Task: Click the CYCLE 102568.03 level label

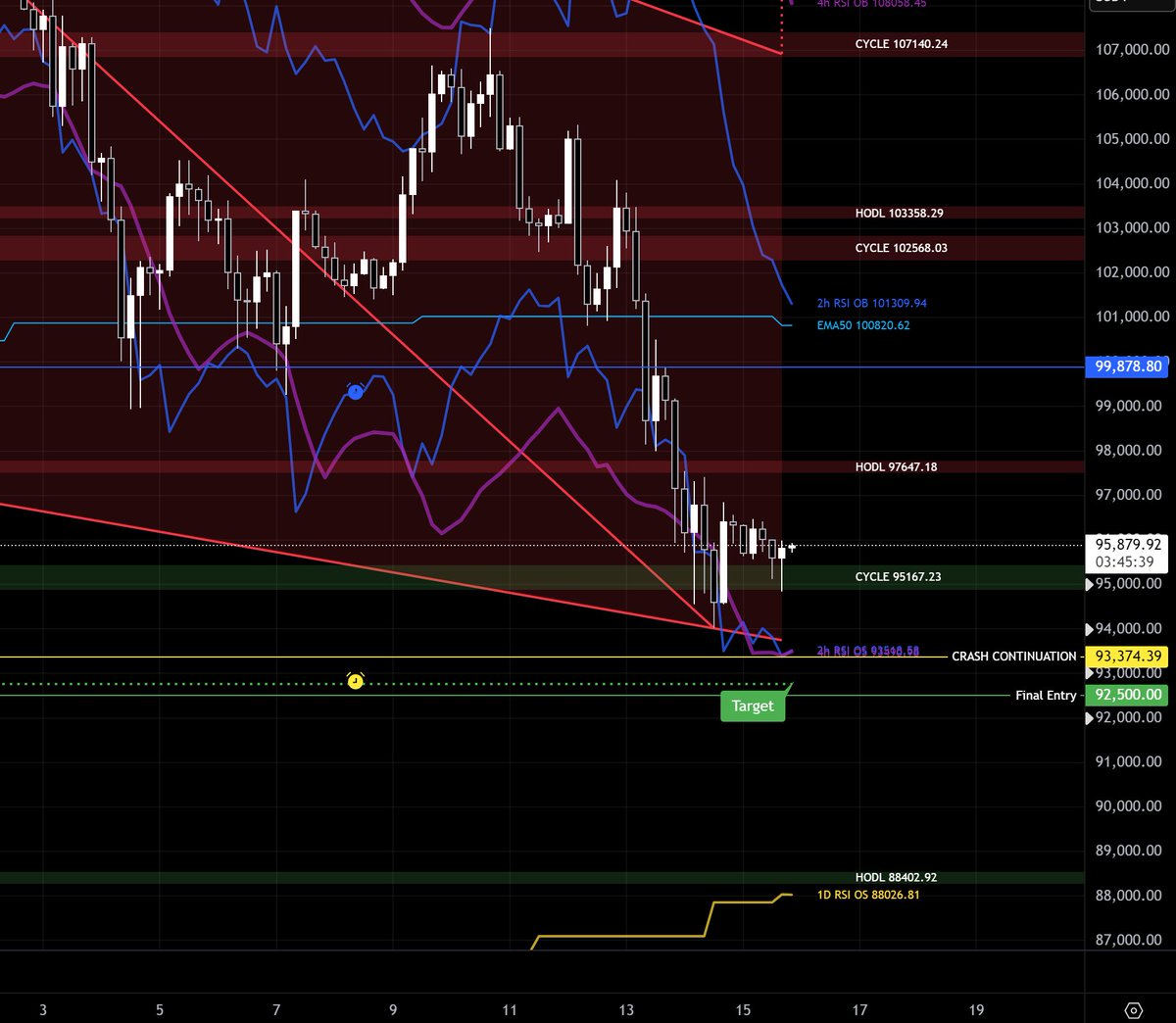Action: (x=902, y=248)
